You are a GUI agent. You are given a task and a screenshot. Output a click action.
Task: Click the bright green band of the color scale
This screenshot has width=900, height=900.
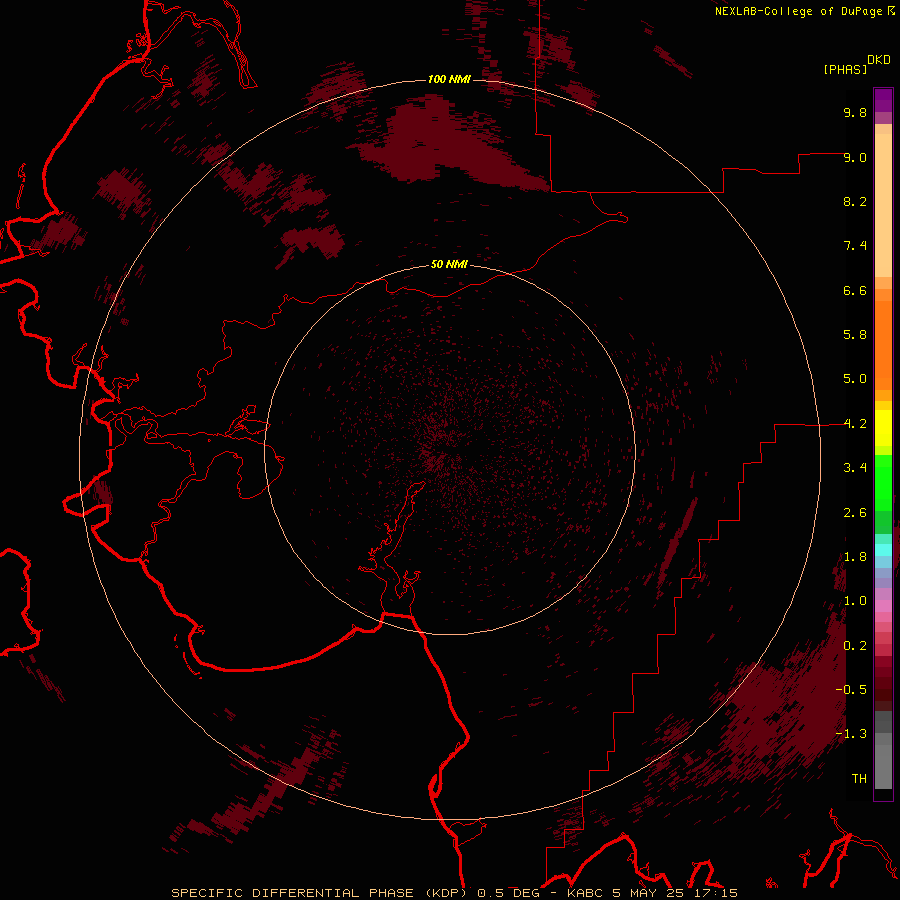[883, 482]
